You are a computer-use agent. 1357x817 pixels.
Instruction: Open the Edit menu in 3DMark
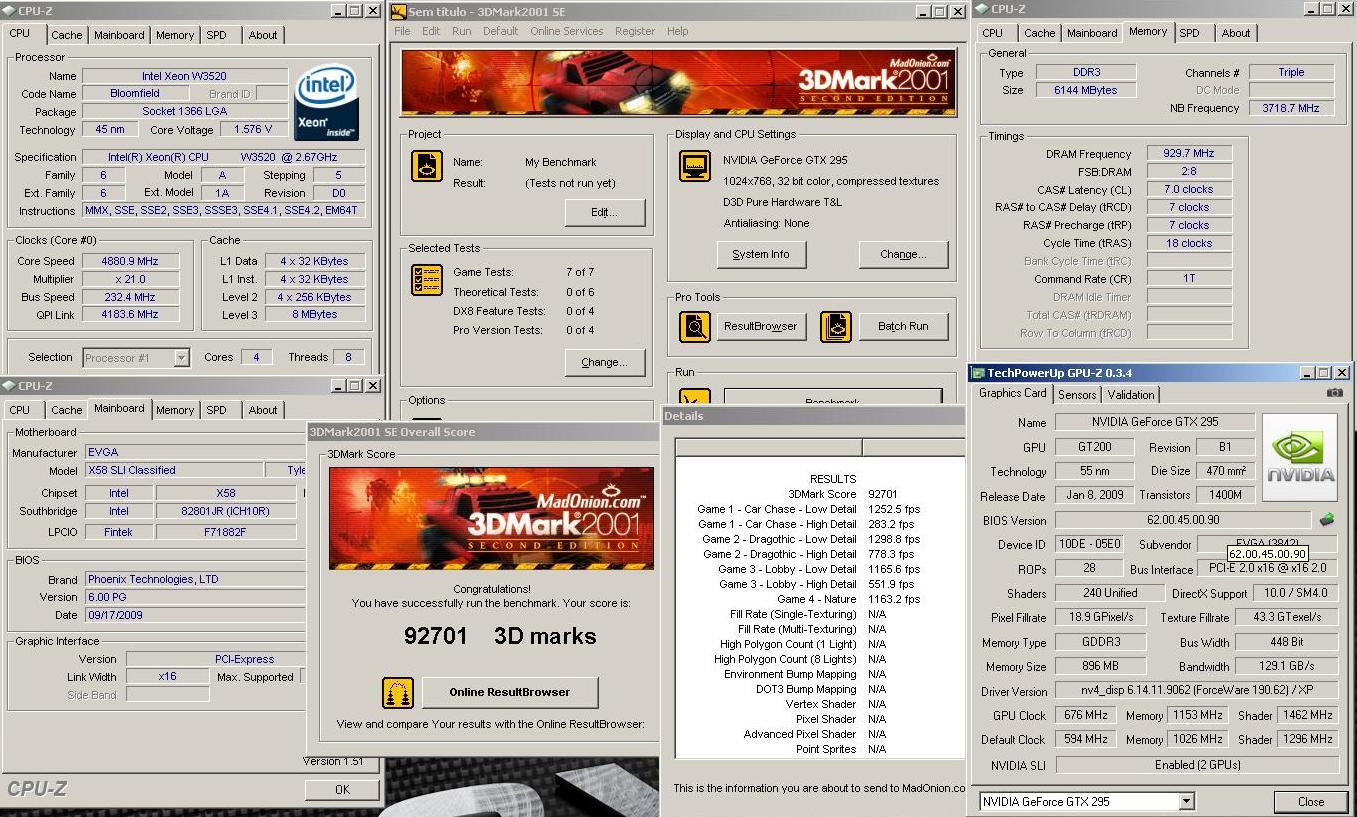[x=431, y=31]
